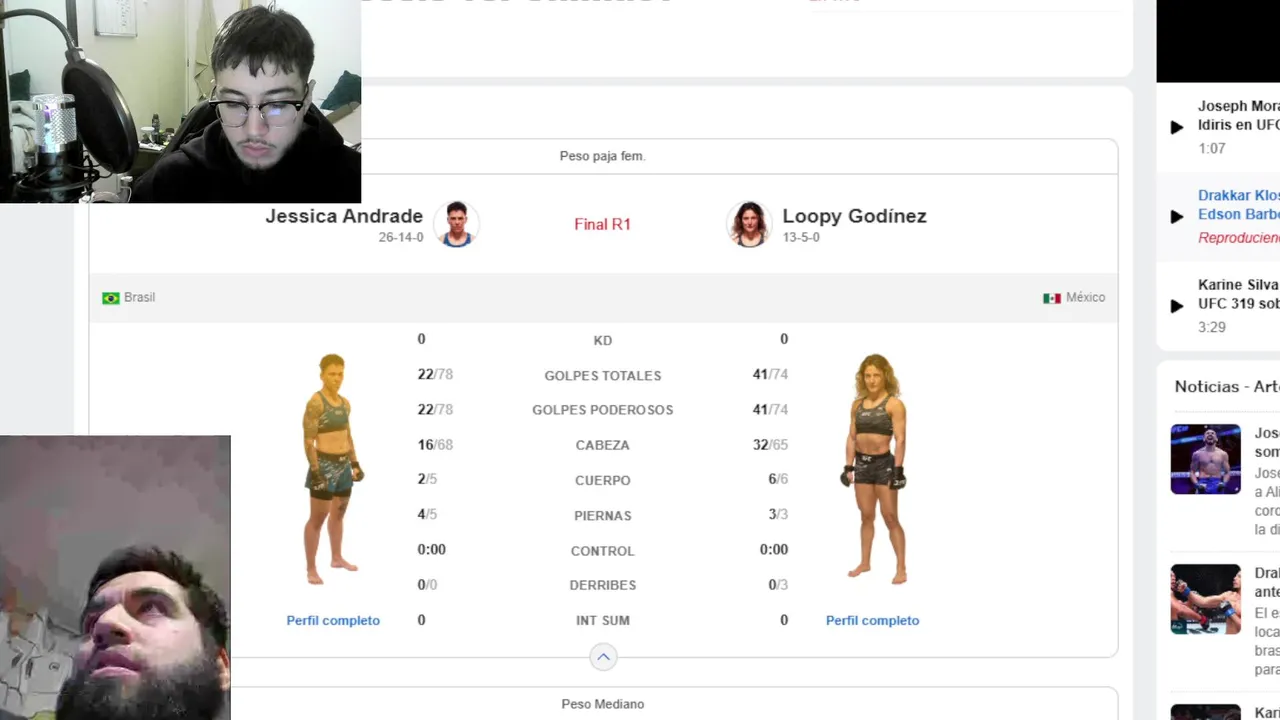The image size is (1280, 720).
Task: Click the video player at top of sidebar
Action: [1218, 41]
